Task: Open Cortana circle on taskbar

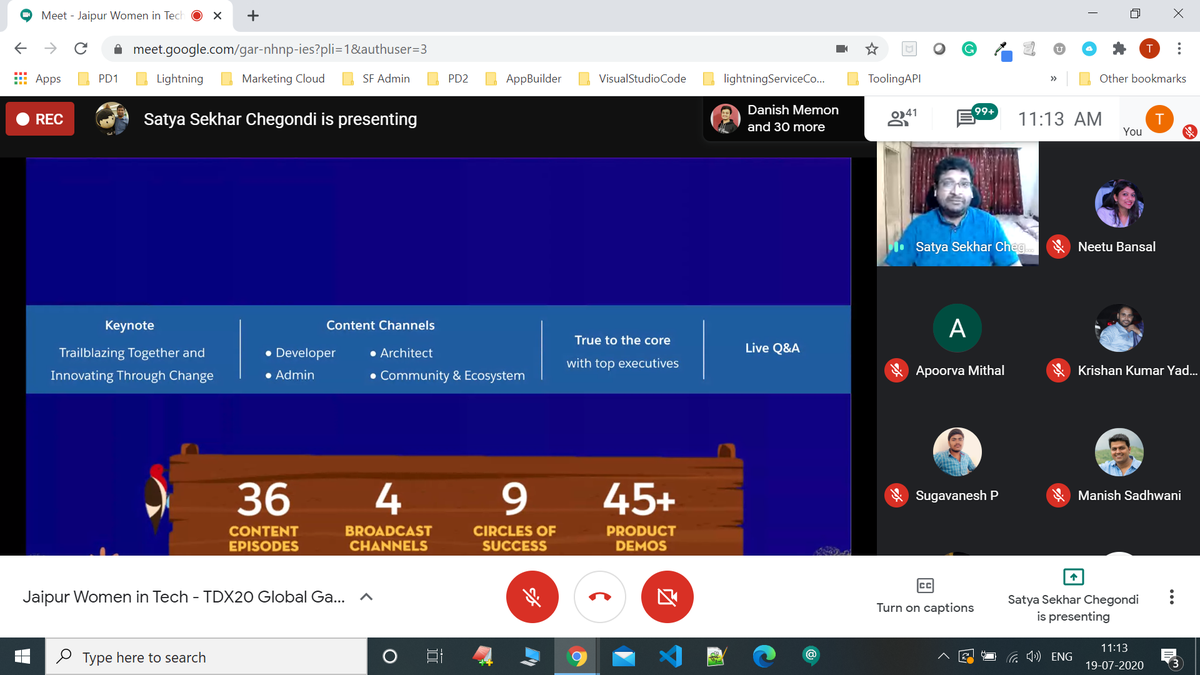Action: 390,656
